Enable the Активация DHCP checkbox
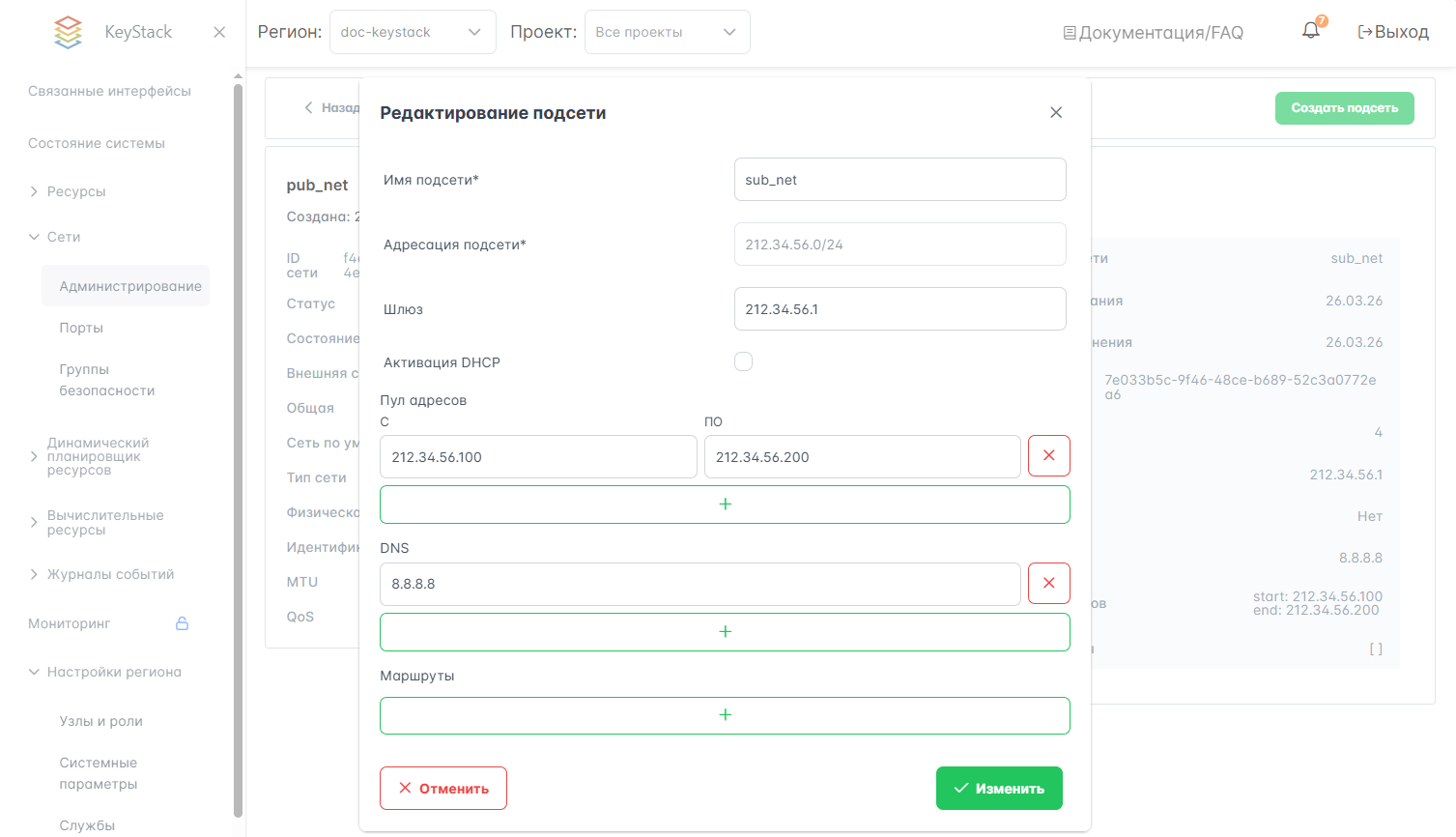Viewport: 1456px width, 837px height. [x=743, y=361]
